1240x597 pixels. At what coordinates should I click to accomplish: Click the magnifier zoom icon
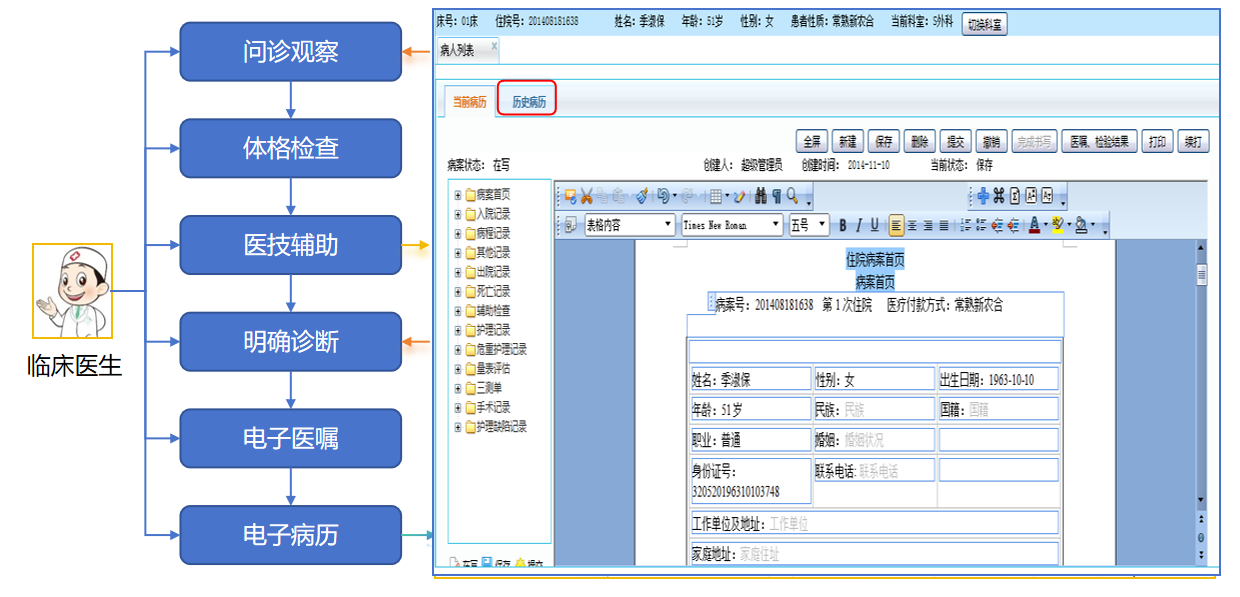pyautogui.click(x=792, y=196)
